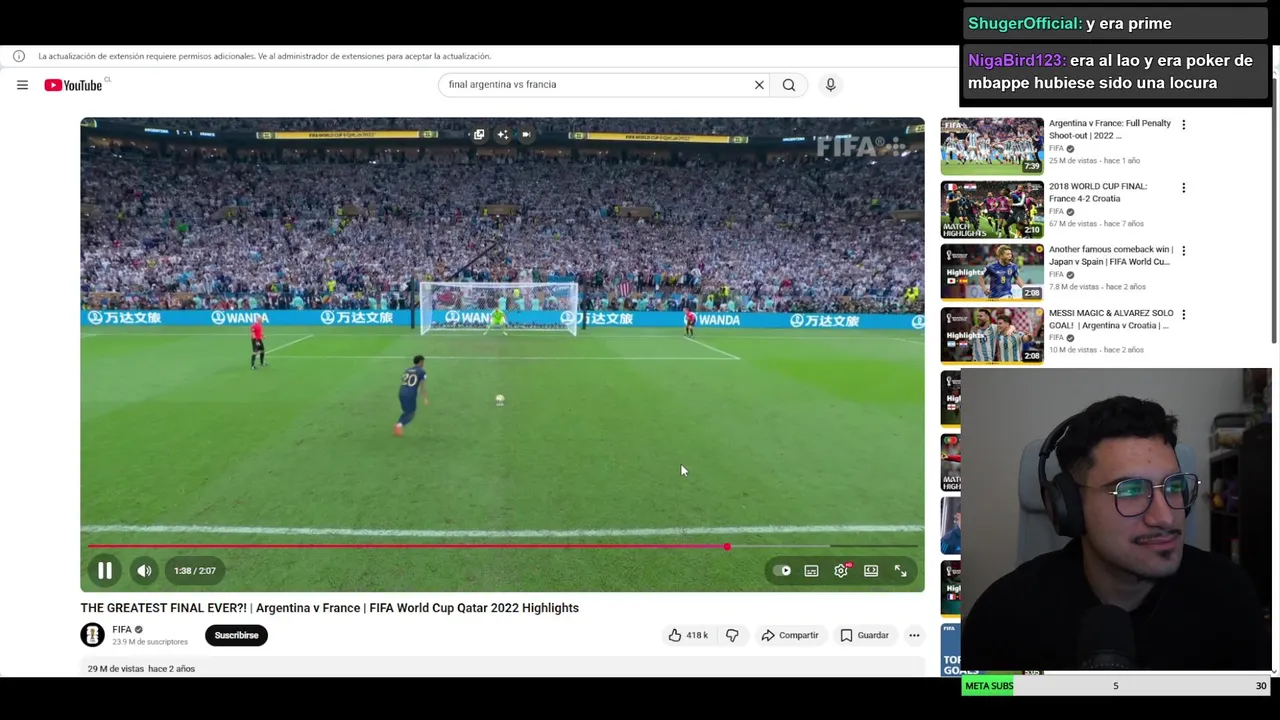1280x720 pixels.
Task: Click the sparkle icon atop the video
Action: [502, 134]
